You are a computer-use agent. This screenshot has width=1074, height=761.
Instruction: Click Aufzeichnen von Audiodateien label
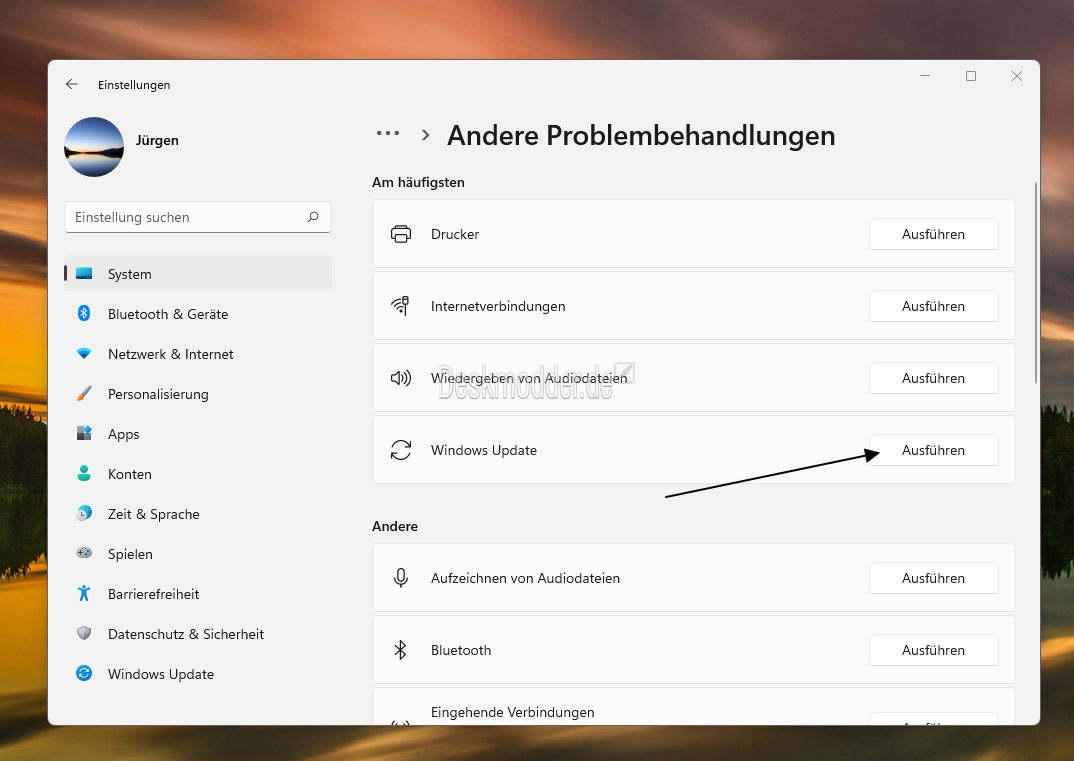525,578
